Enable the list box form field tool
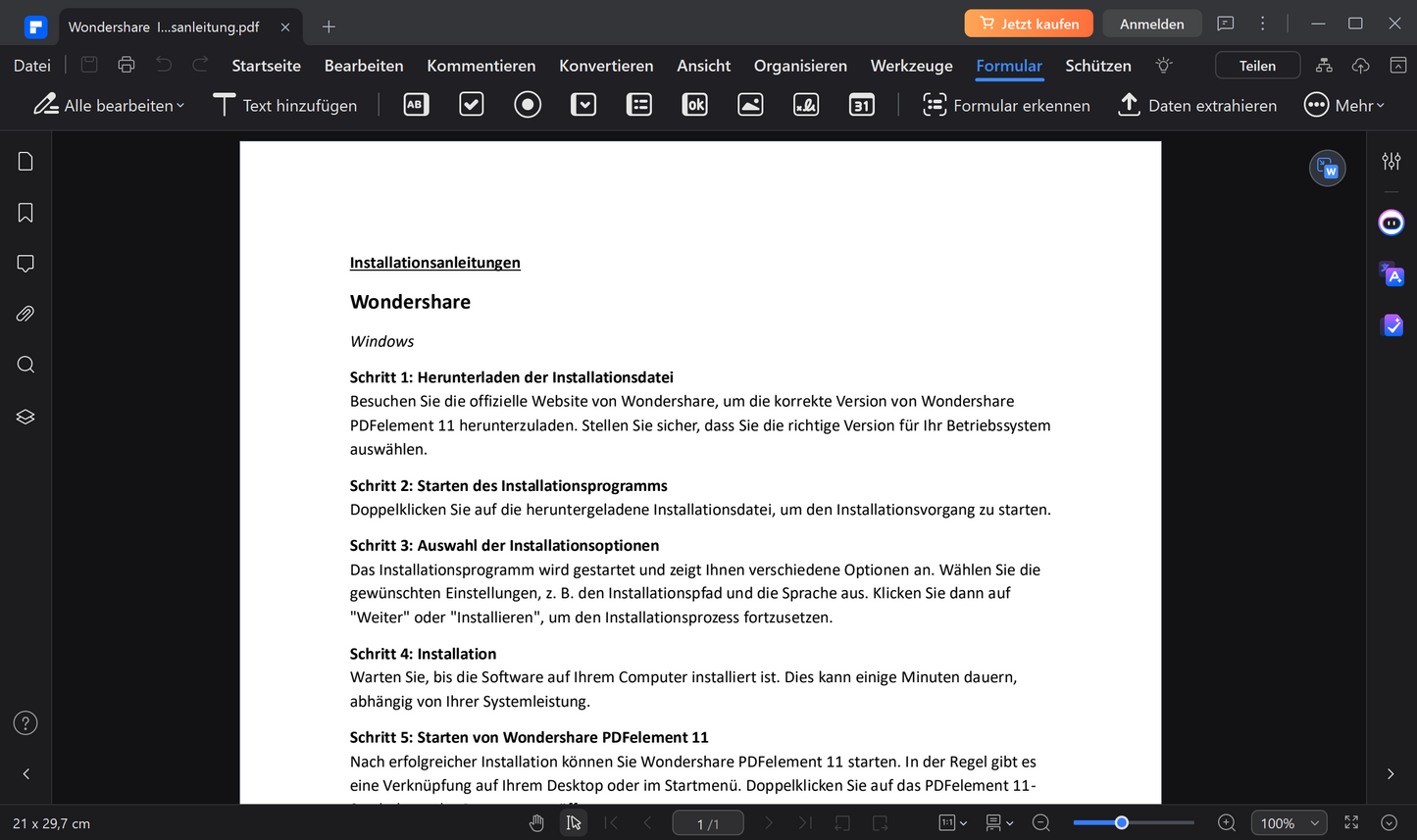Screen dimensions: 1417x840 click(638, 104)
